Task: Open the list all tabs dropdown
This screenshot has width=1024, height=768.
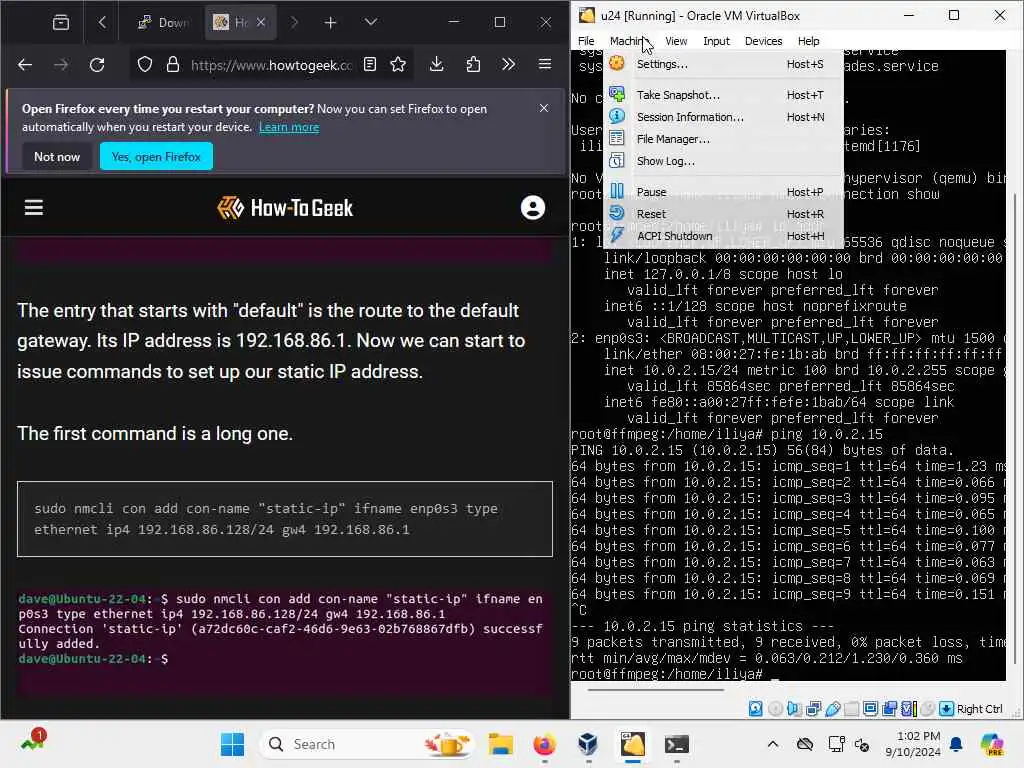Action: tap(370, 22)
